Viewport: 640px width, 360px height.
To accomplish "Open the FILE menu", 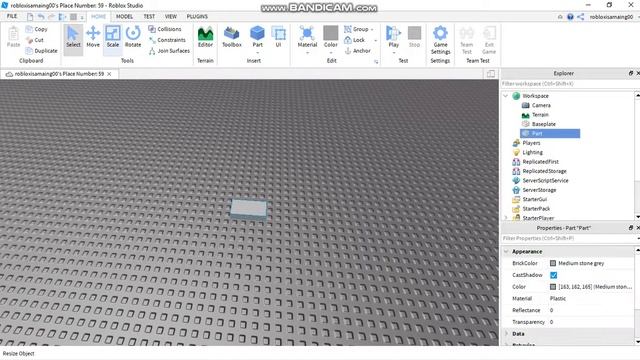I will point(12,16).
